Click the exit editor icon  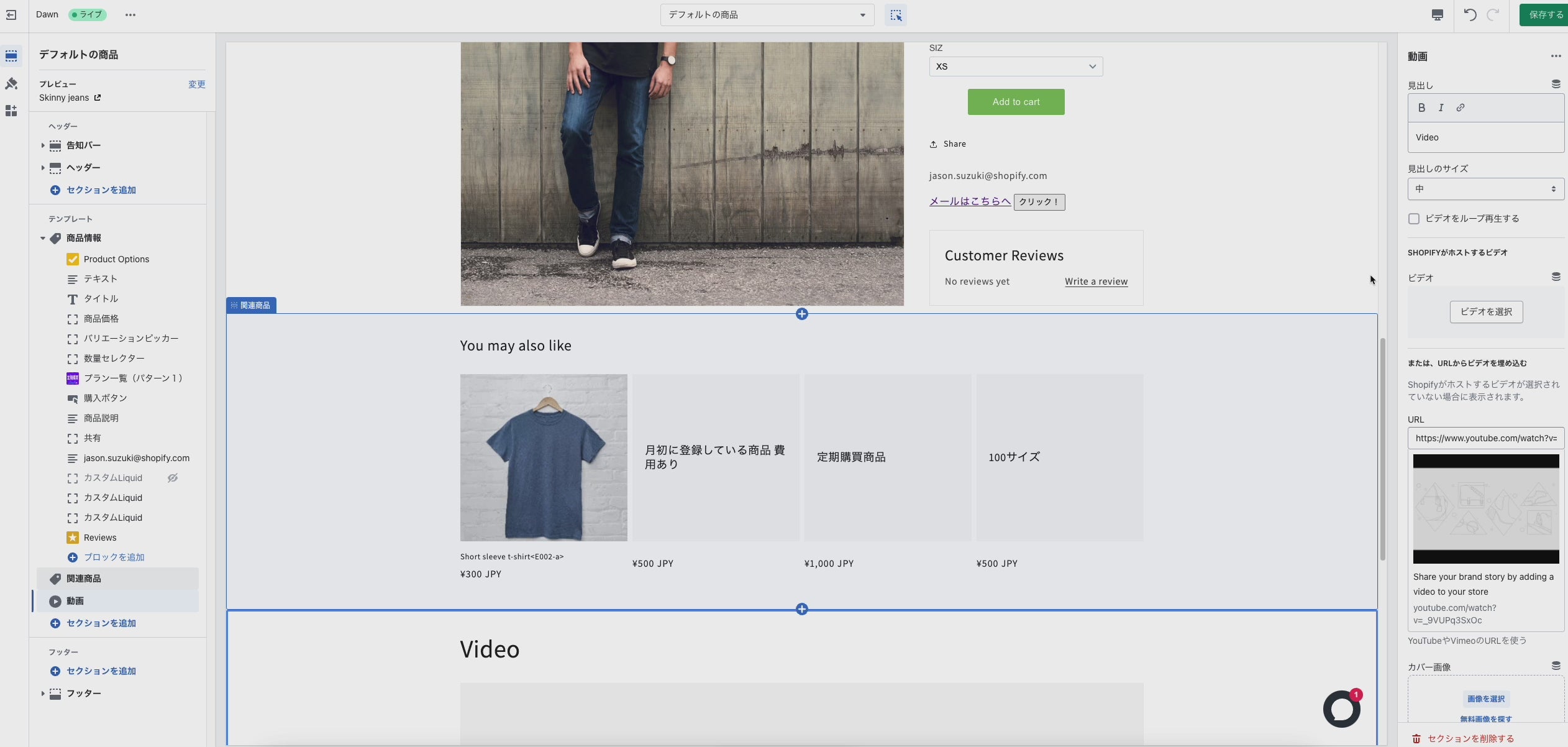[11, 15]
